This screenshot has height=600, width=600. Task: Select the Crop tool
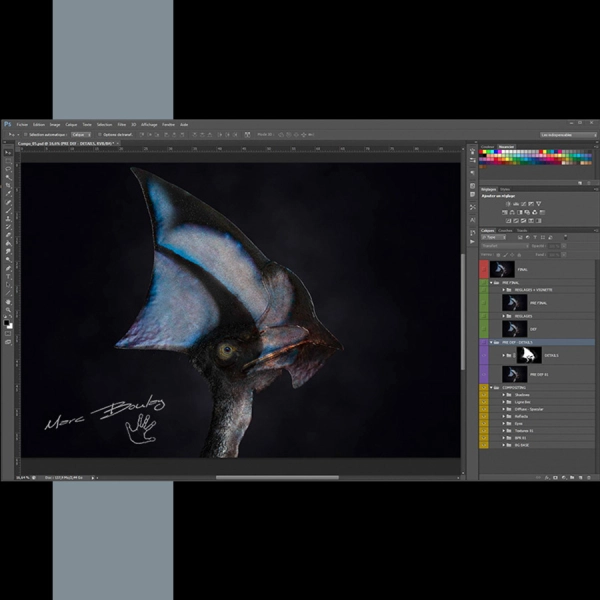8,186
